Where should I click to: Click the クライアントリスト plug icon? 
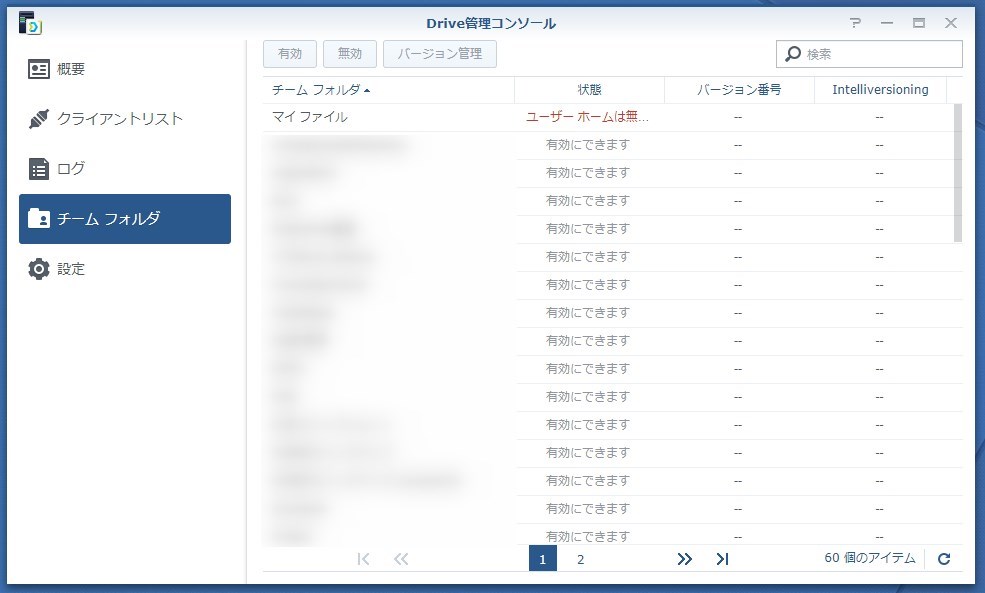(x=39, y=119)
